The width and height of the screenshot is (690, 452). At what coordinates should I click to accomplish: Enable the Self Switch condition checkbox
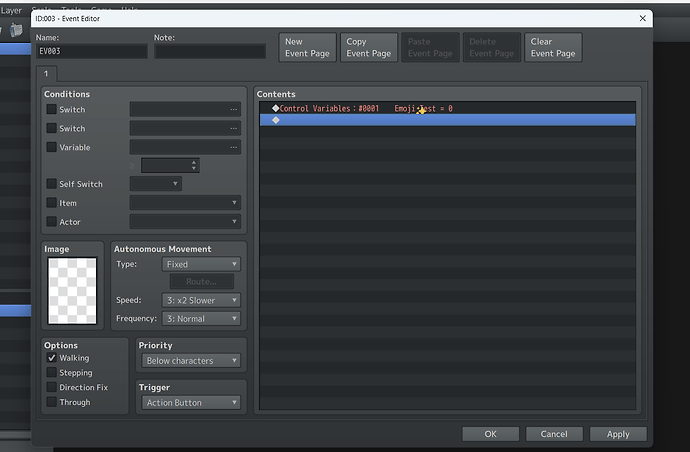coord(51,184)
